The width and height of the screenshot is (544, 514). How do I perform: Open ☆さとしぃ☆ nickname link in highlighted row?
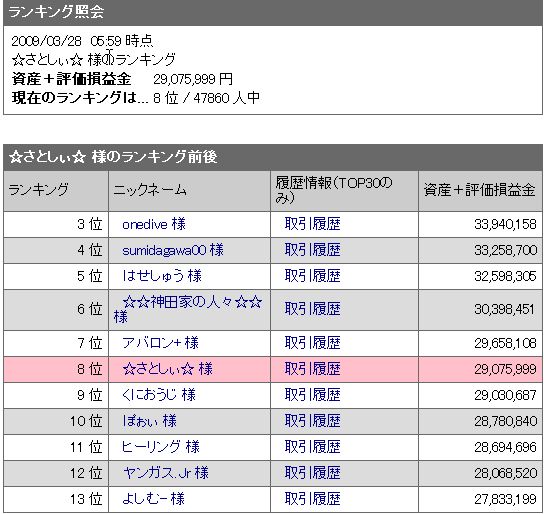(168, 369)
